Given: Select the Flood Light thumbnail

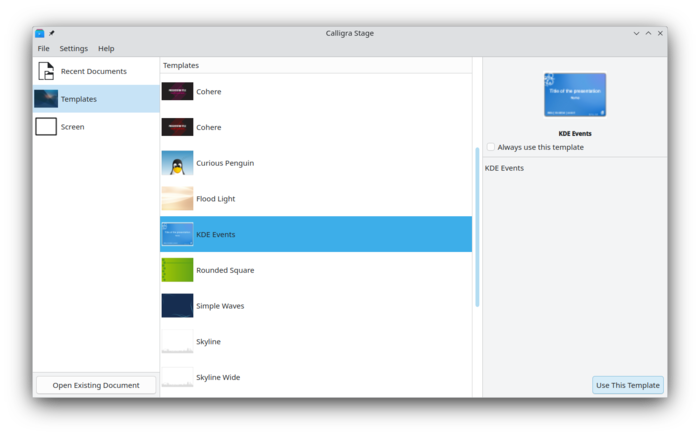Looking at the screenshot, I should click(177, 199).
